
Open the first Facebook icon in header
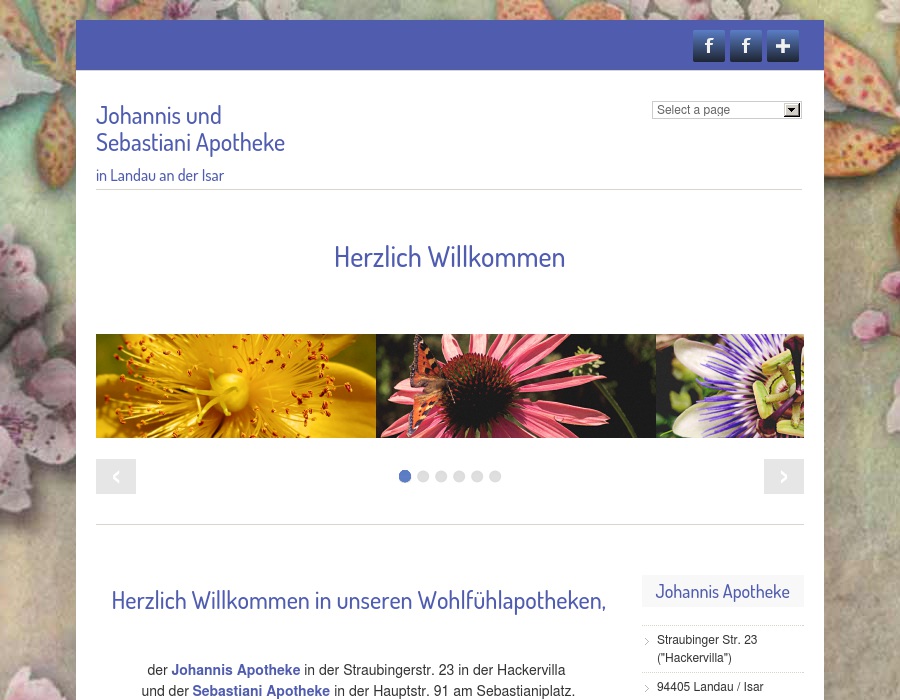[x=709, y=46]
